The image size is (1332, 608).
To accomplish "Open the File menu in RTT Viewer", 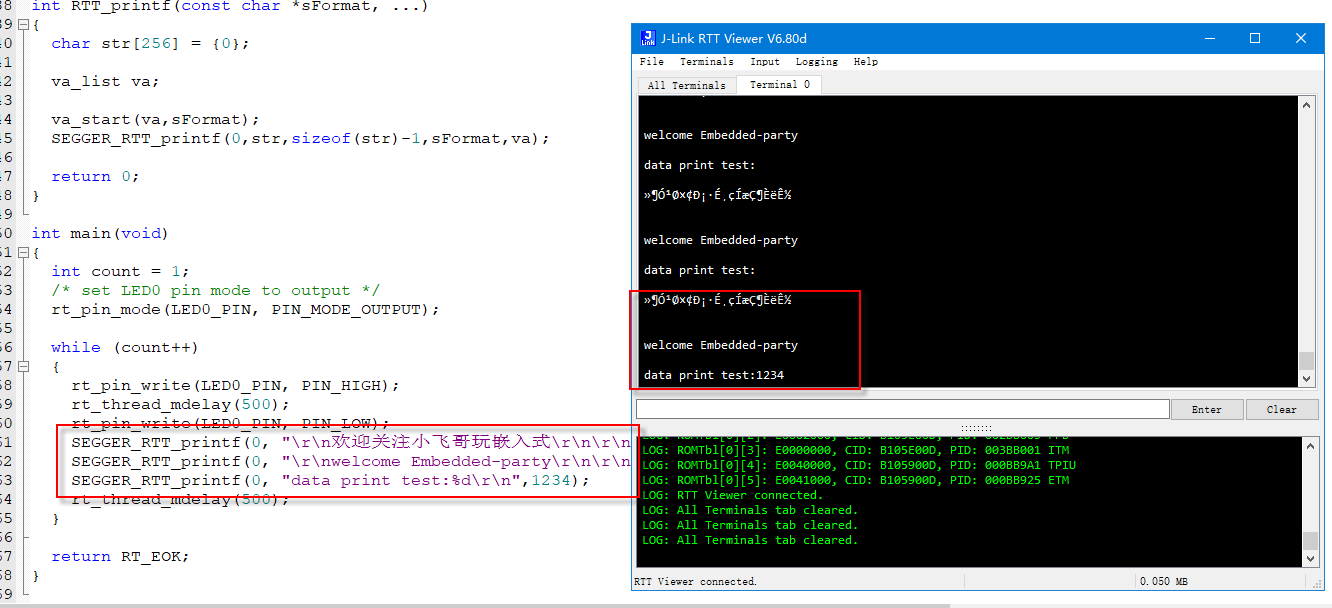I will tap(651, 62).
